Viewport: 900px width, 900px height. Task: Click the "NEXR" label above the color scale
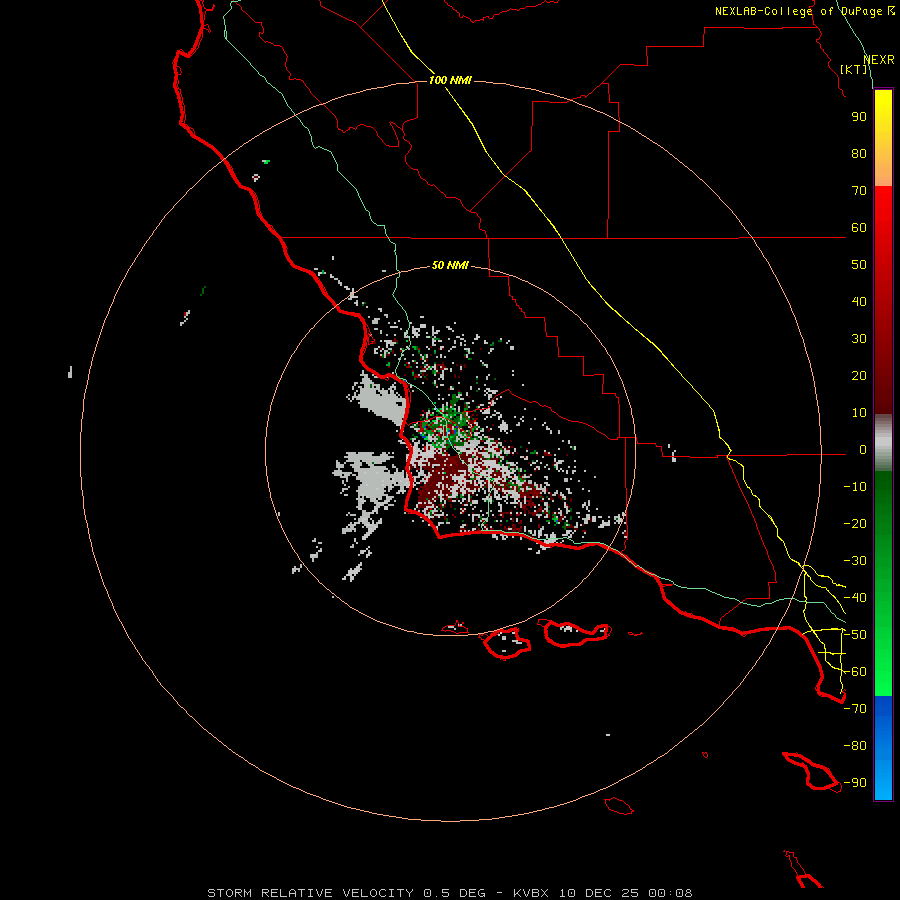(879, 60)
